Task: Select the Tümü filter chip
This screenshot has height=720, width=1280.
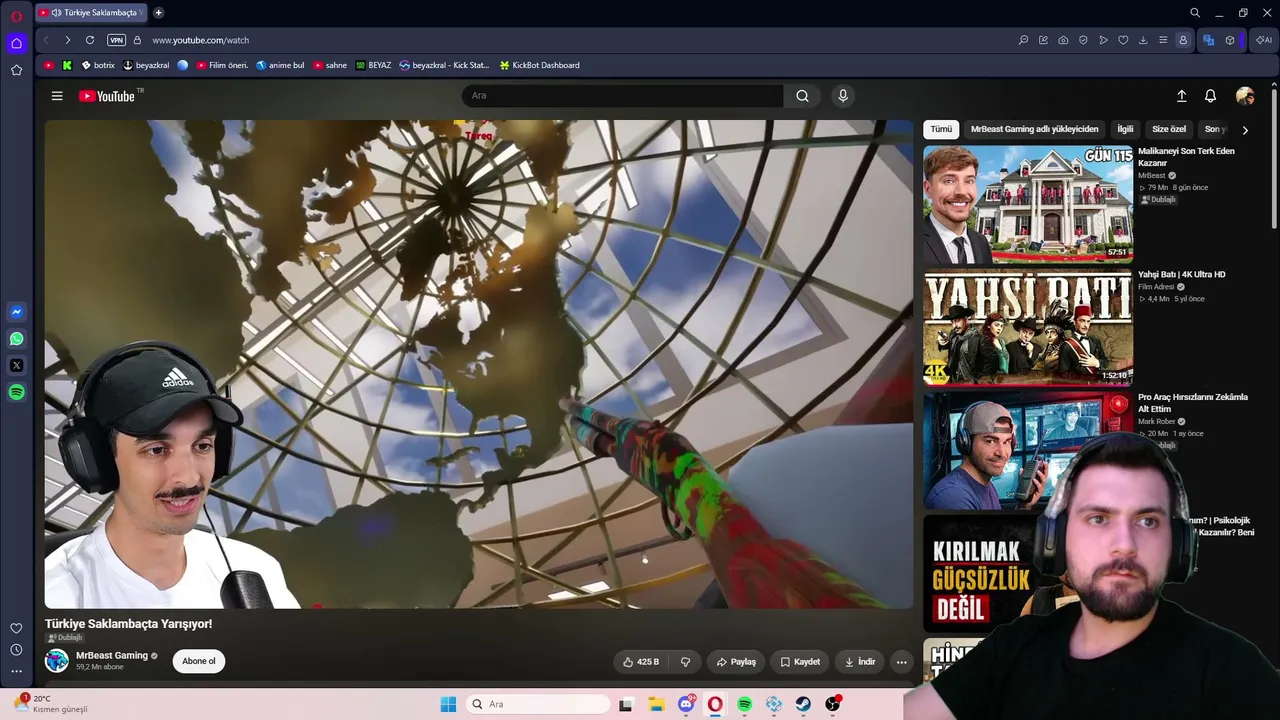Action: coord(941,129)
